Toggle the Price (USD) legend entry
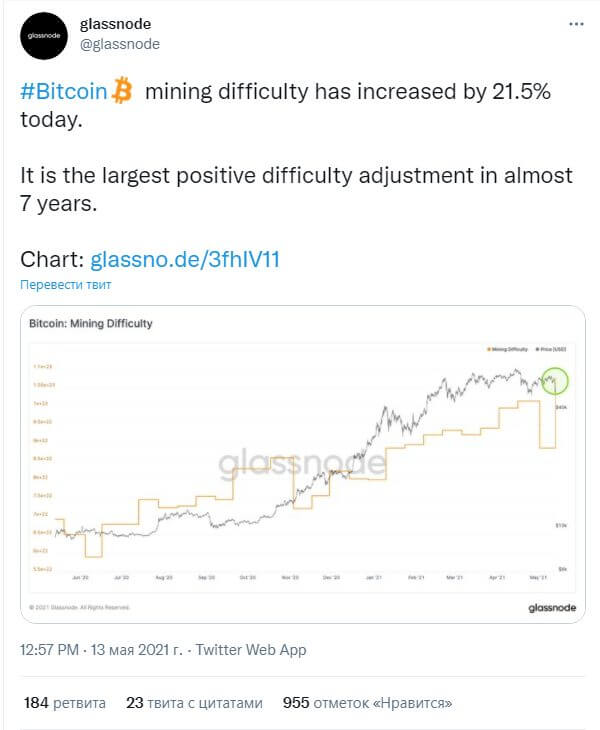Viewport: 600px width, 730px height. tap(551, 349)
